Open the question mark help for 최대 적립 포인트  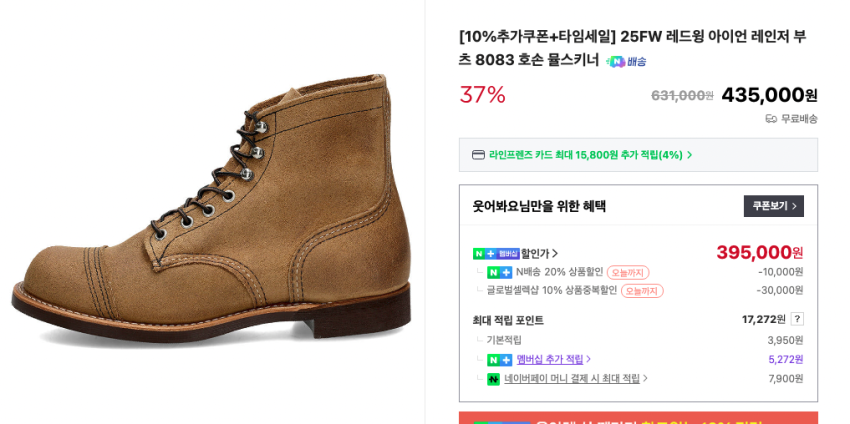[x=797, y=319]
